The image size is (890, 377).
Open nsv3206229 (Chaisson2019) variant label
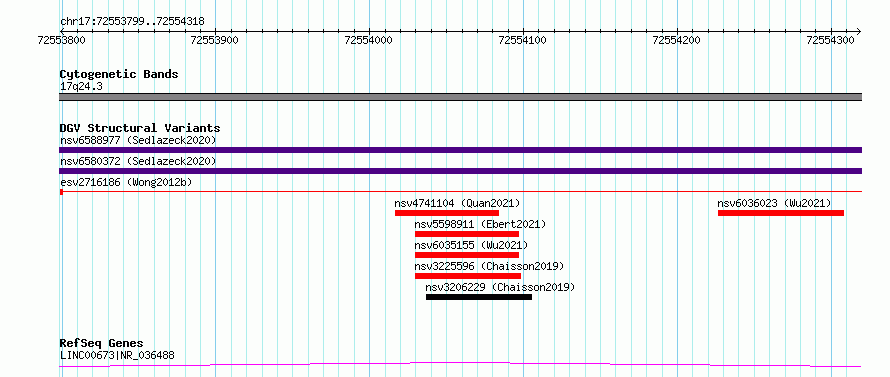tap(501, 287)
